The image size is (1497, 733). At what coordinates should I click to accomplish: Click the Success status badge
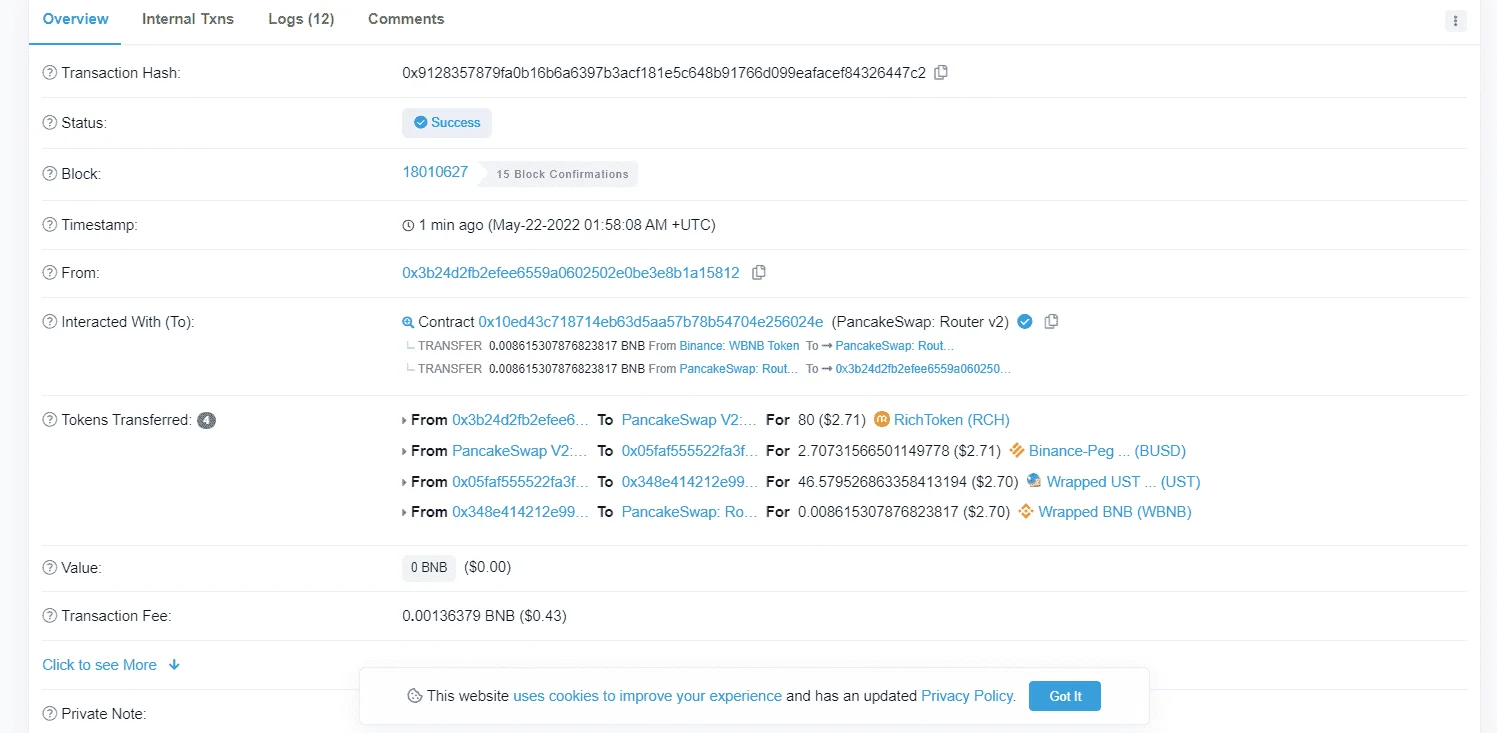[x=447, y=123]
